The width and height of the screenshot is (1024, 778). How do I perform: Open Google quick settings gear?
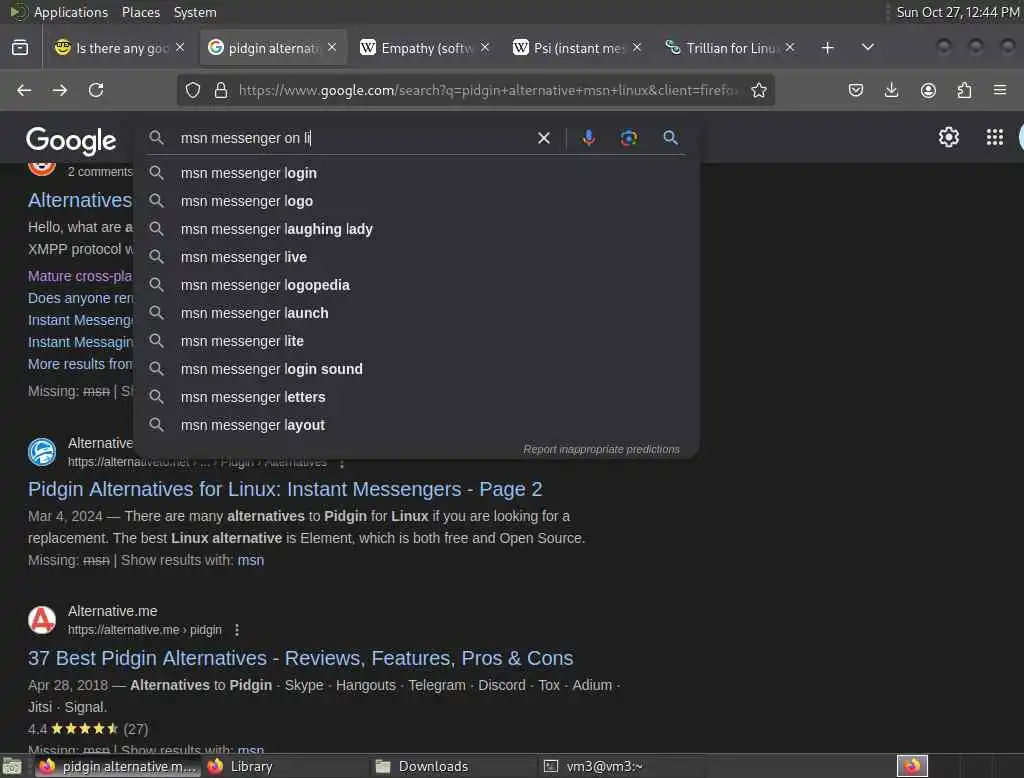(x=948, y=137)
